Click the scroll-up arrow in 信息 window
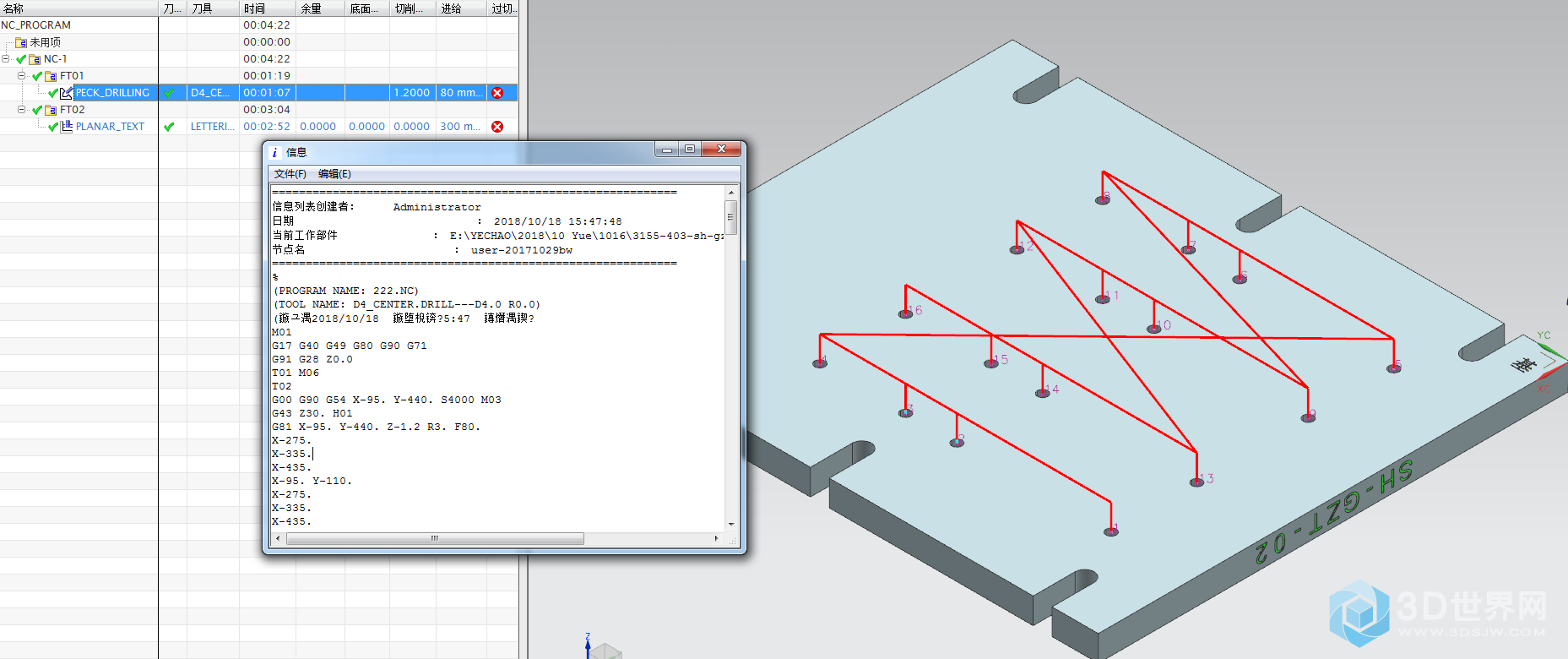This screenshot has width=1568, height=659. pos(731,193)
